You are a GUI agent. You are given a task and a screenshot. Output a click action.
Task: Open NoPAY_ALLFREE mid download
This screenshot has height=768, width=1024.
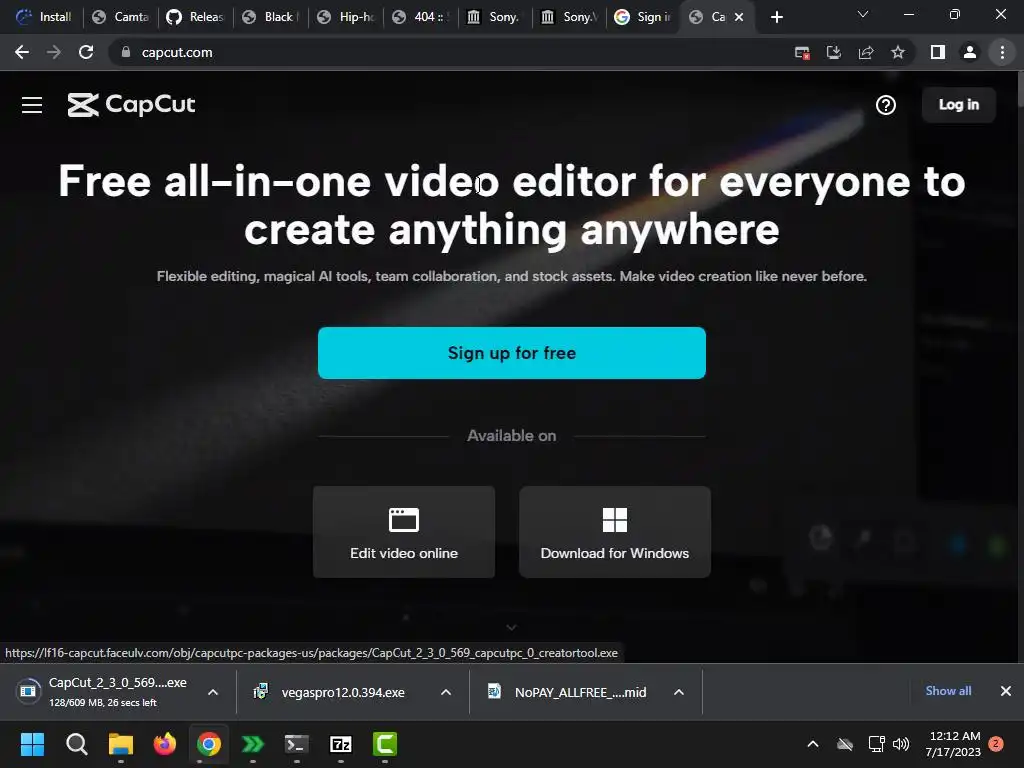567,692
